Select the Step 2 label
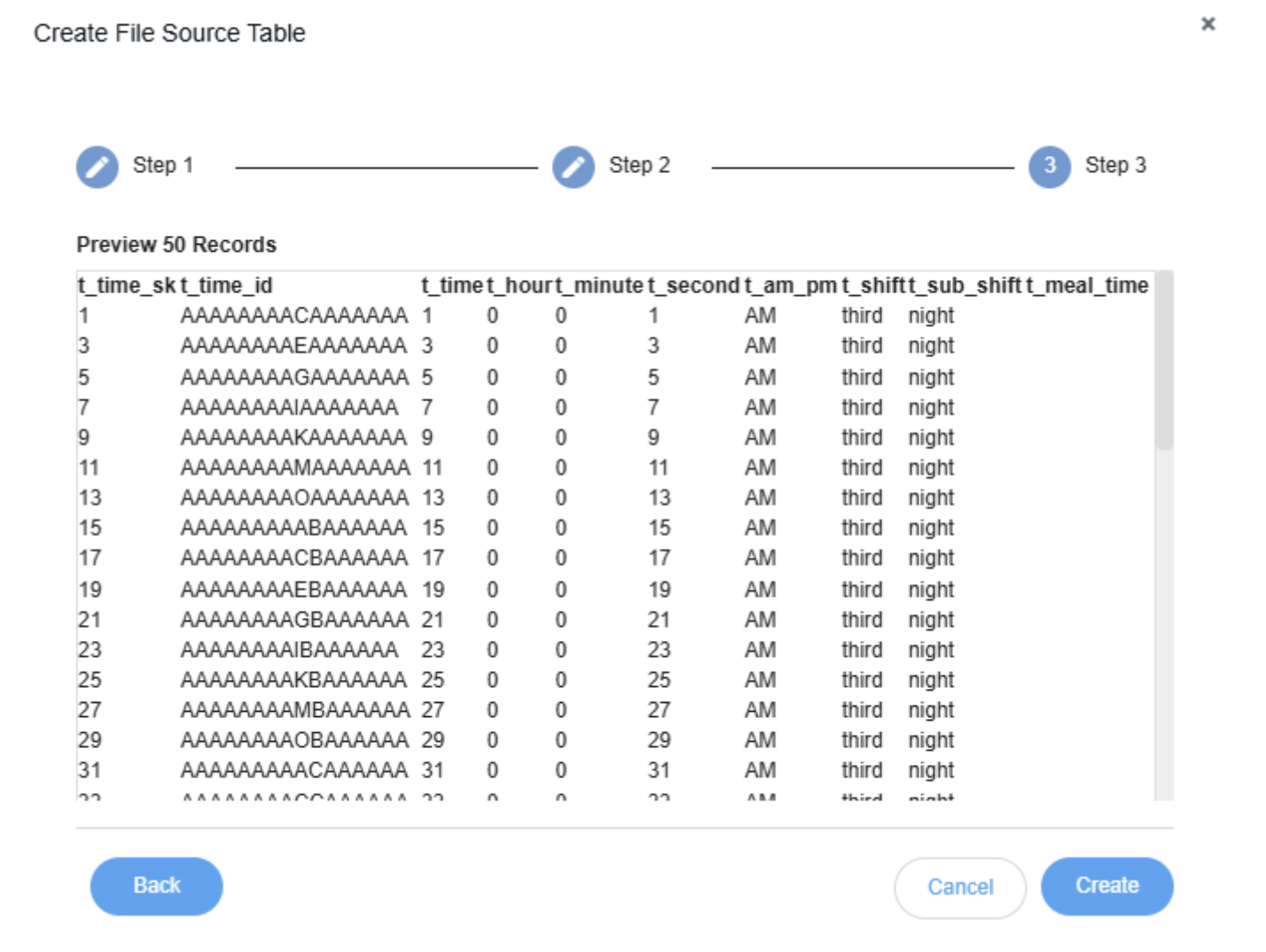Screen dimensions: 1266x952 pyautogui.click(x=639, y=166)
